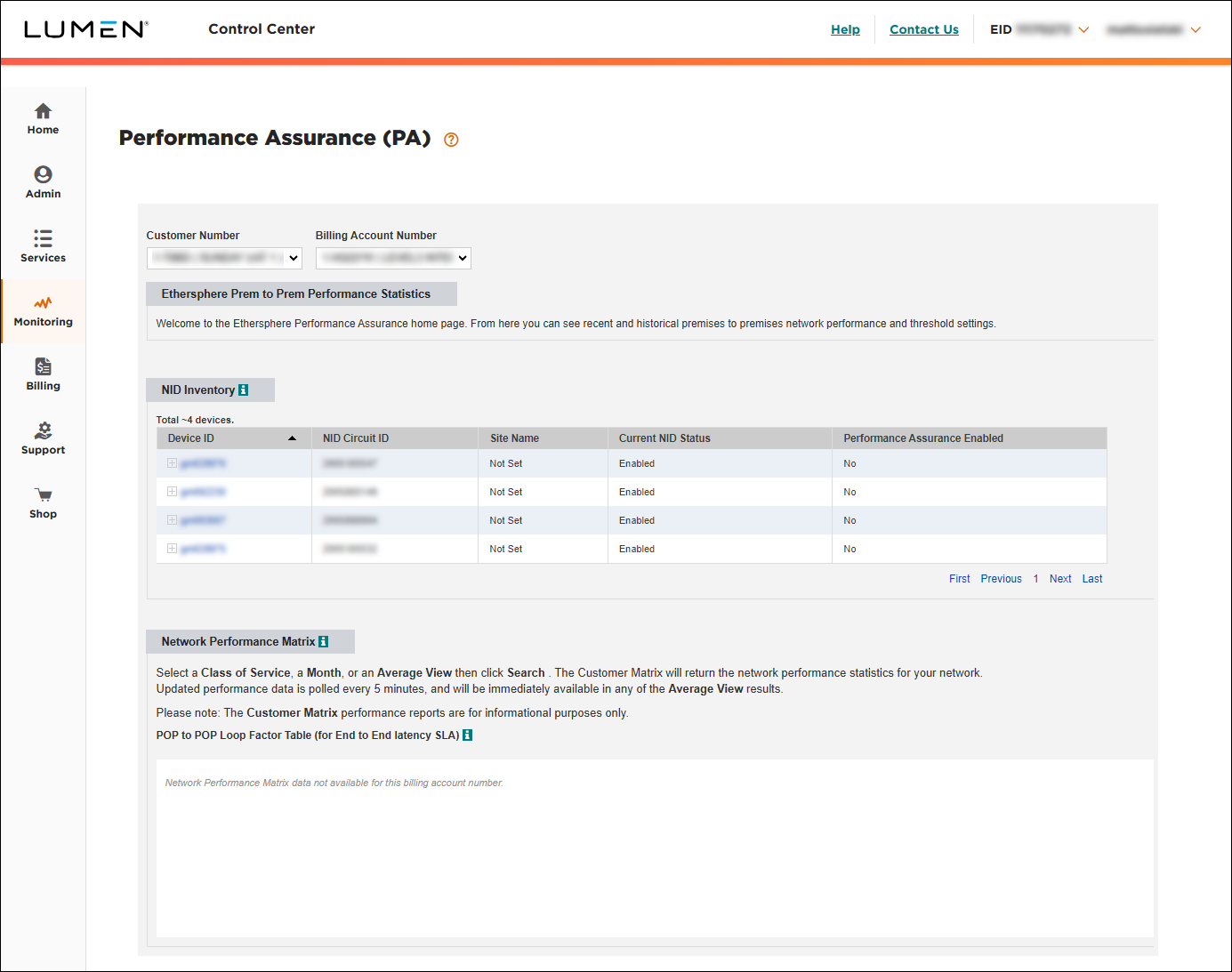Image resolution: width=1232 pixels, height=972 pixels.
Task: Click the Lumen logo
Action: pos(85,29)
